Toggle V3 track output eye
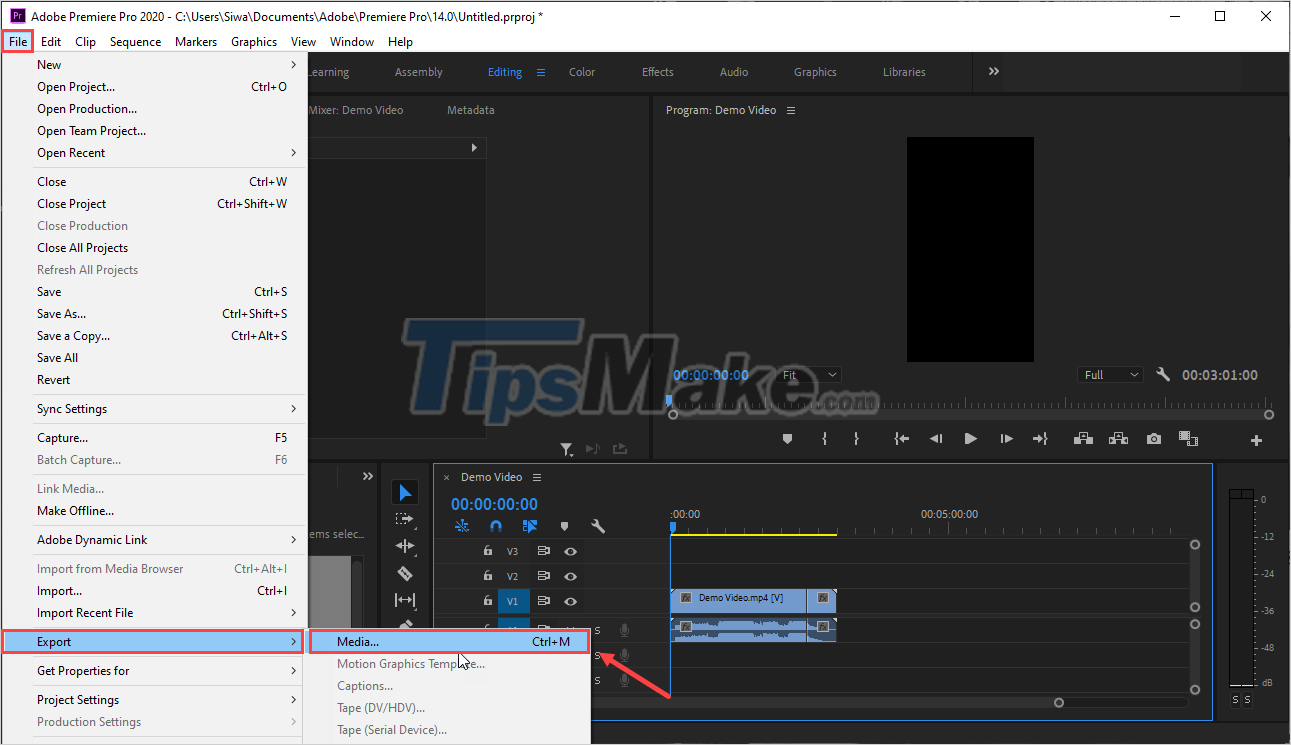Image resolution: width=1291 pixels, height=745 pixels. point(570,551)
